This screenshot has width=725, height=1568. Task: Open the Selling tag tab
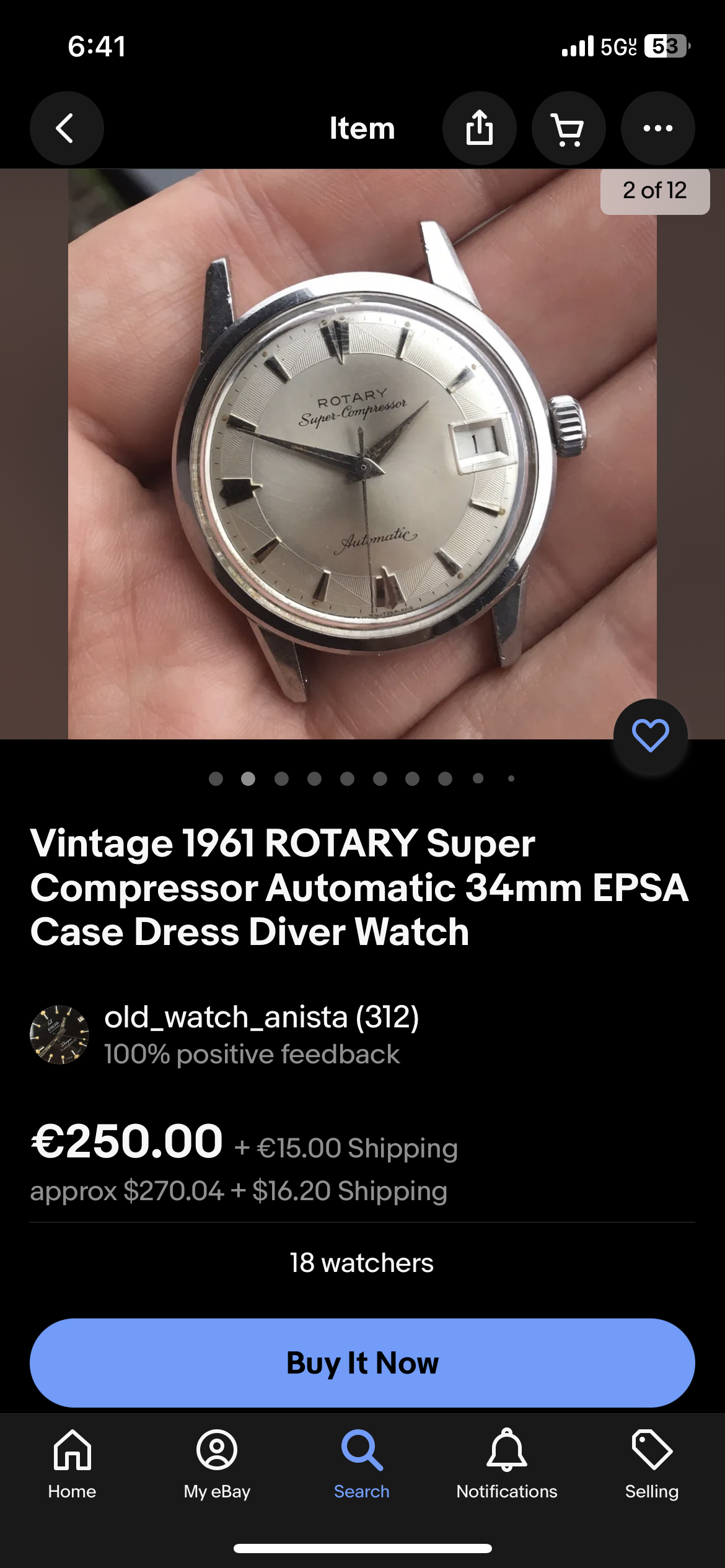click(652, 1464)
